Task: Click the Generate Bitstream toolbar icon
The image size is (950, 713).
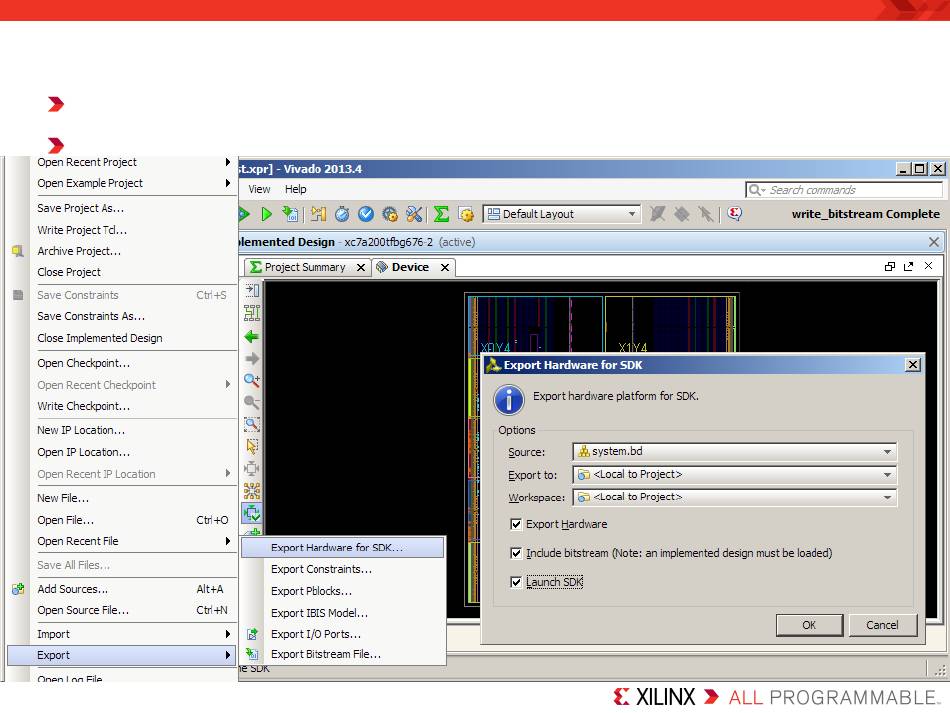Action: click(290, 214)
